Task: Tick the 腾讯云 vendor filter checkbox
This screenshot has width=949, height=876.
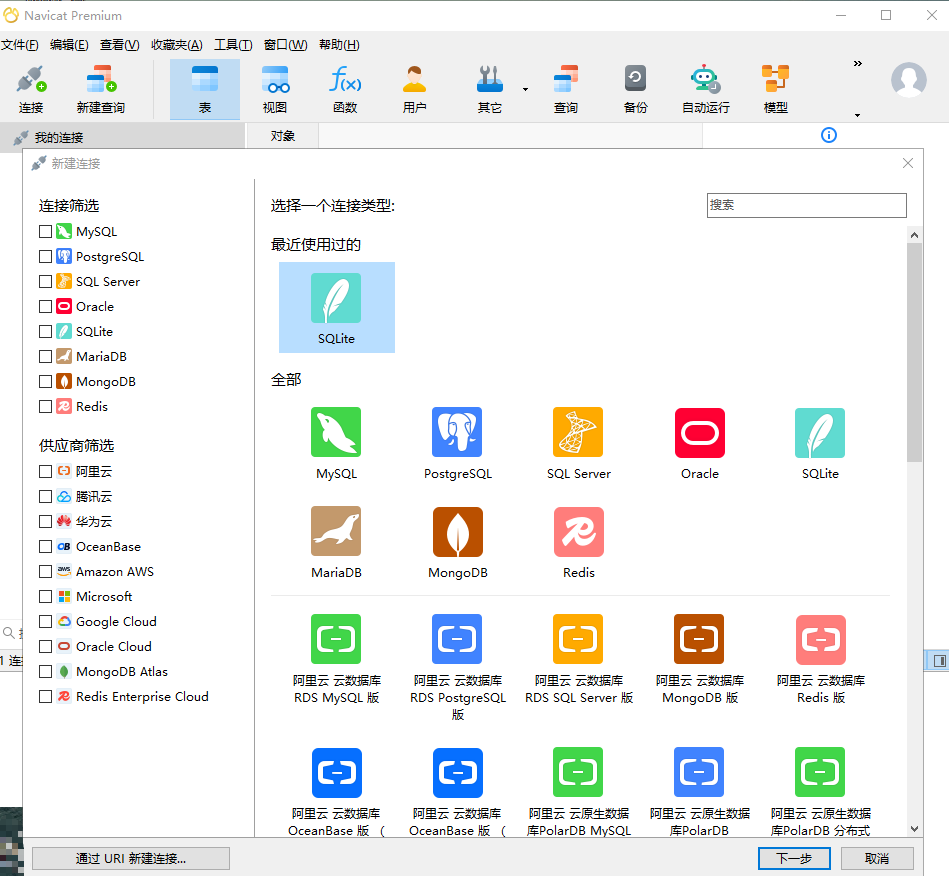Action: pyautogui.click(x=45, y=496)
